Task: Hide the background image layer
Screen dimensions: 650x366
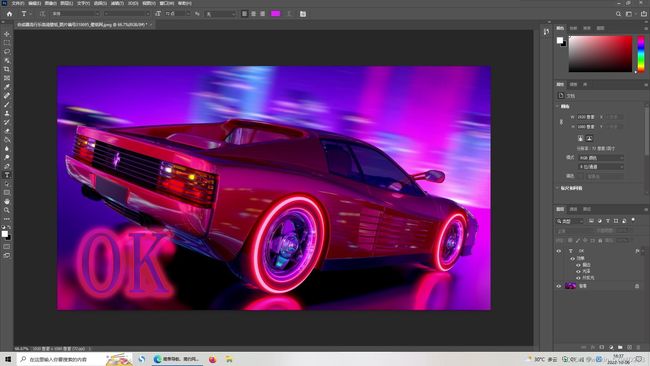Action: click(559, 286)
